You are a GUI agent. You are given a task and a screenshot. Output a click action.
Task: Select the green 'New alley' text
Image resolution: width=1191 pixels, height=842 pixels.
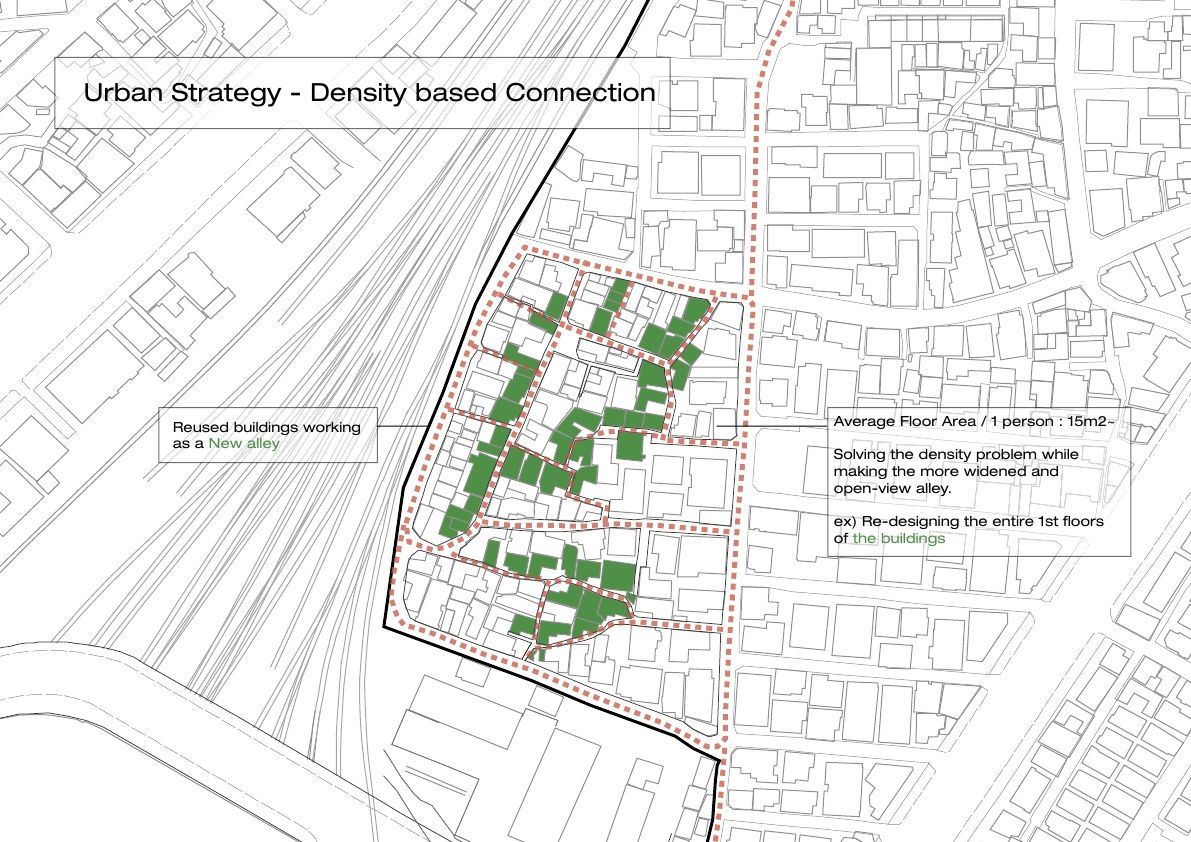click(243, 444)
